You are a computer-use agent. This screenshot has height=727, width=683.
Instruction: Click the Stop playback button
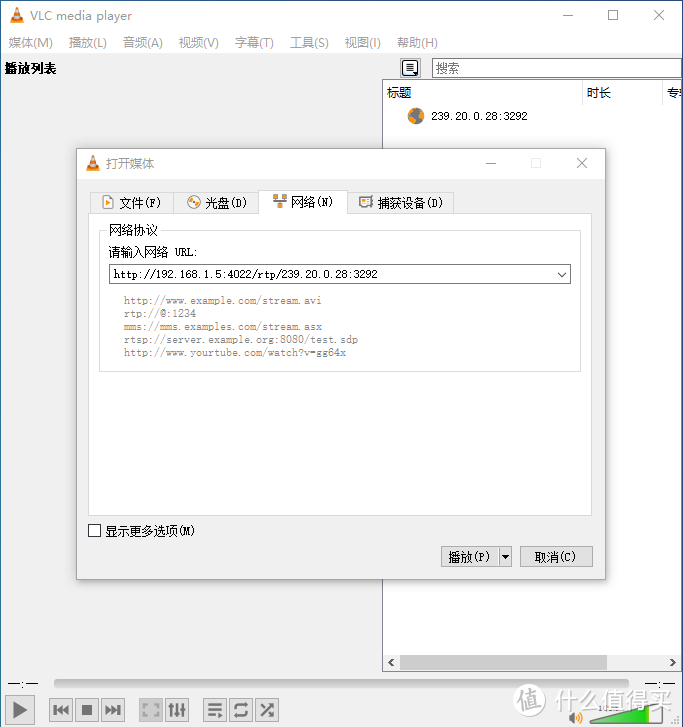(x=87, y=710)
